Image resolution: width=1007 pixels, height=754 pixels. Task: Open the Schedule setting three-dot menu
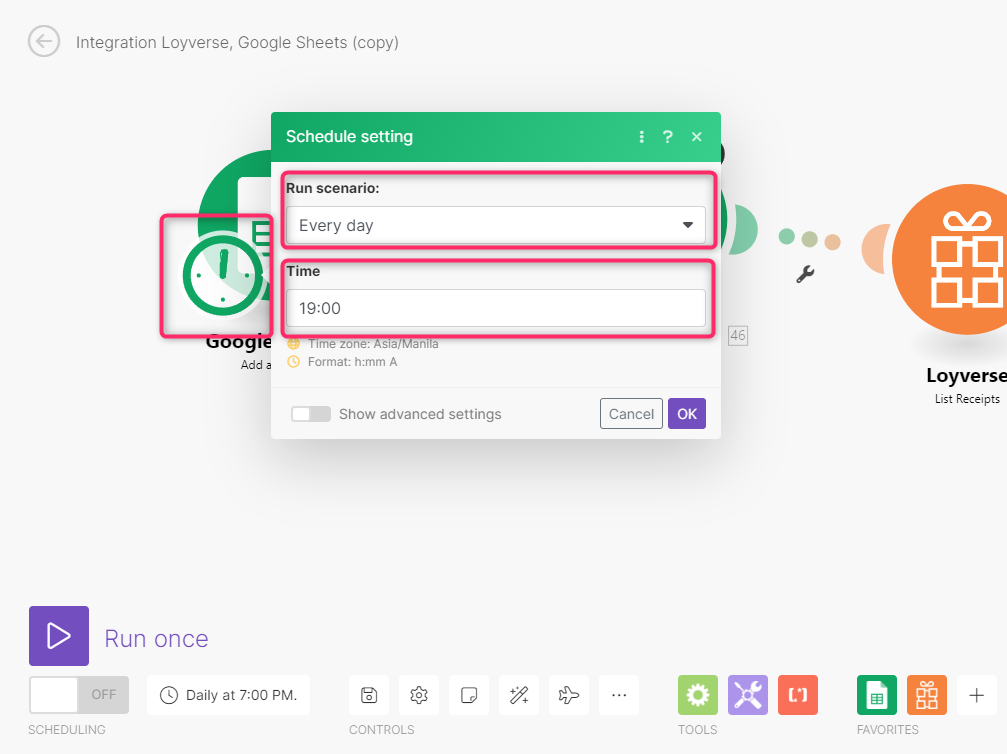(641, 137)
